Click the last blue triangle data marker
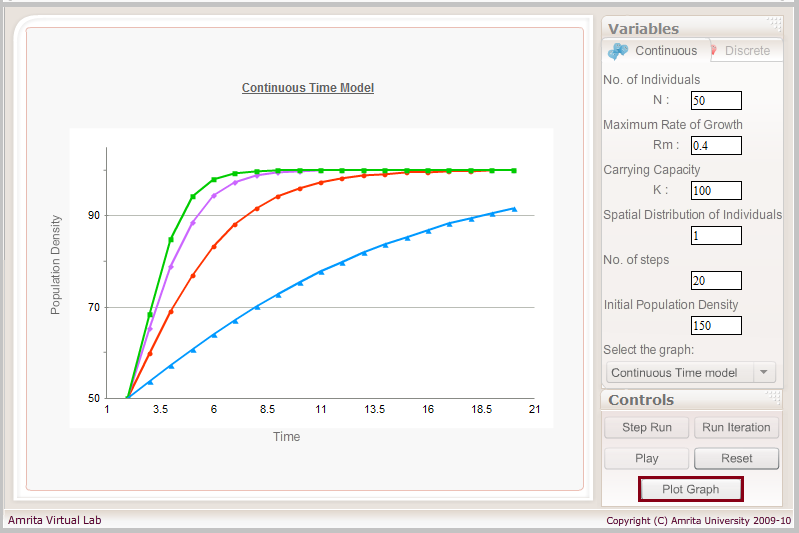The width and height of the screenshot is (799, 533). pos(514,209)
